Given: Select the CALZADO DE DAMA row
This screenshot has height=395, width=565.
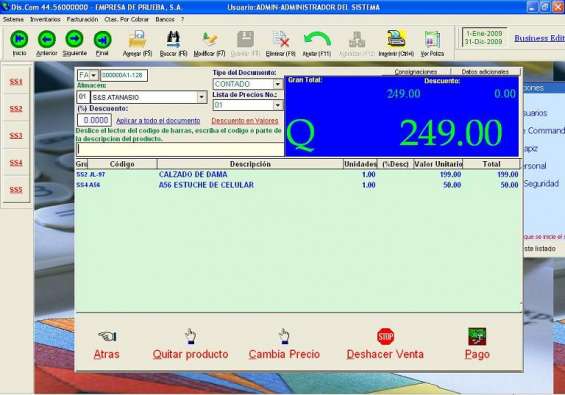Looking at the screenshot, I should pyautogui.click(x=298, y=174).
